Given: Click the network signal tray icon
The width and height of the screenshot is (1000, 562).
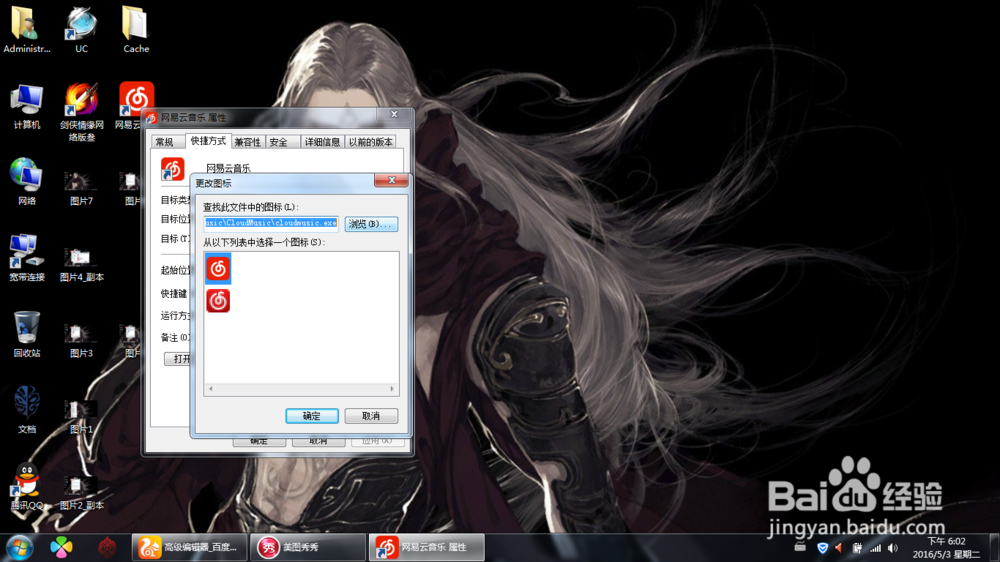Looking at the screenshot, I should coord(876,548).
